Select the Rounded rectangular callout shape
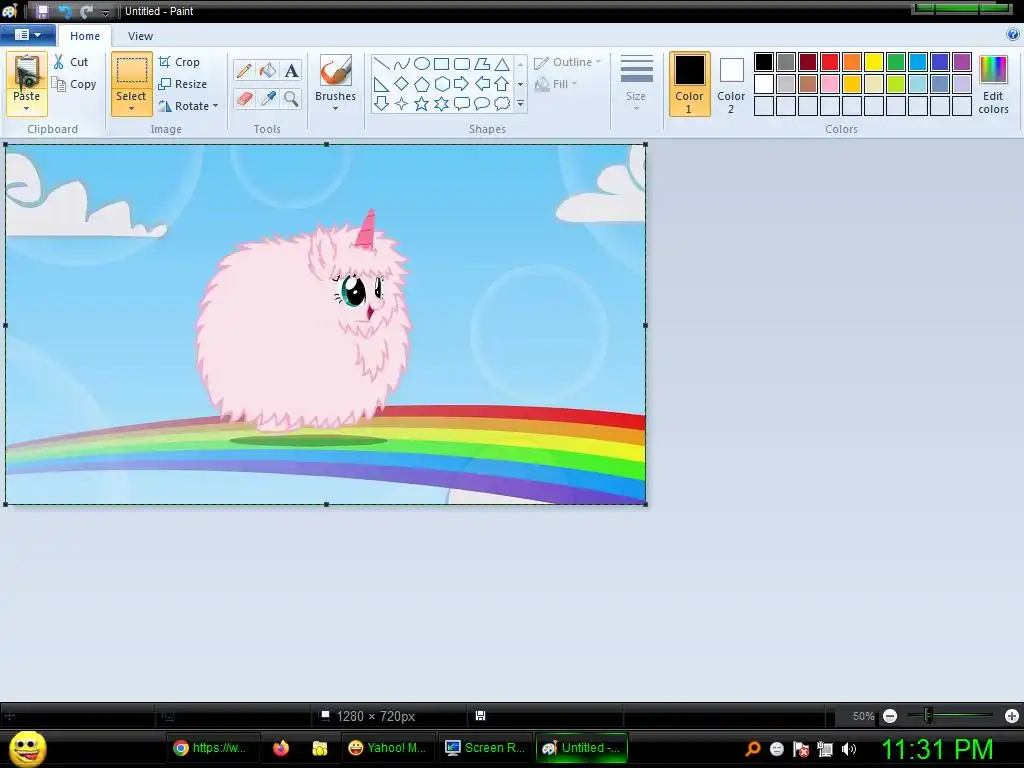Image resolution: width=1024 pixels, height=768 pixels. point(462,103)
